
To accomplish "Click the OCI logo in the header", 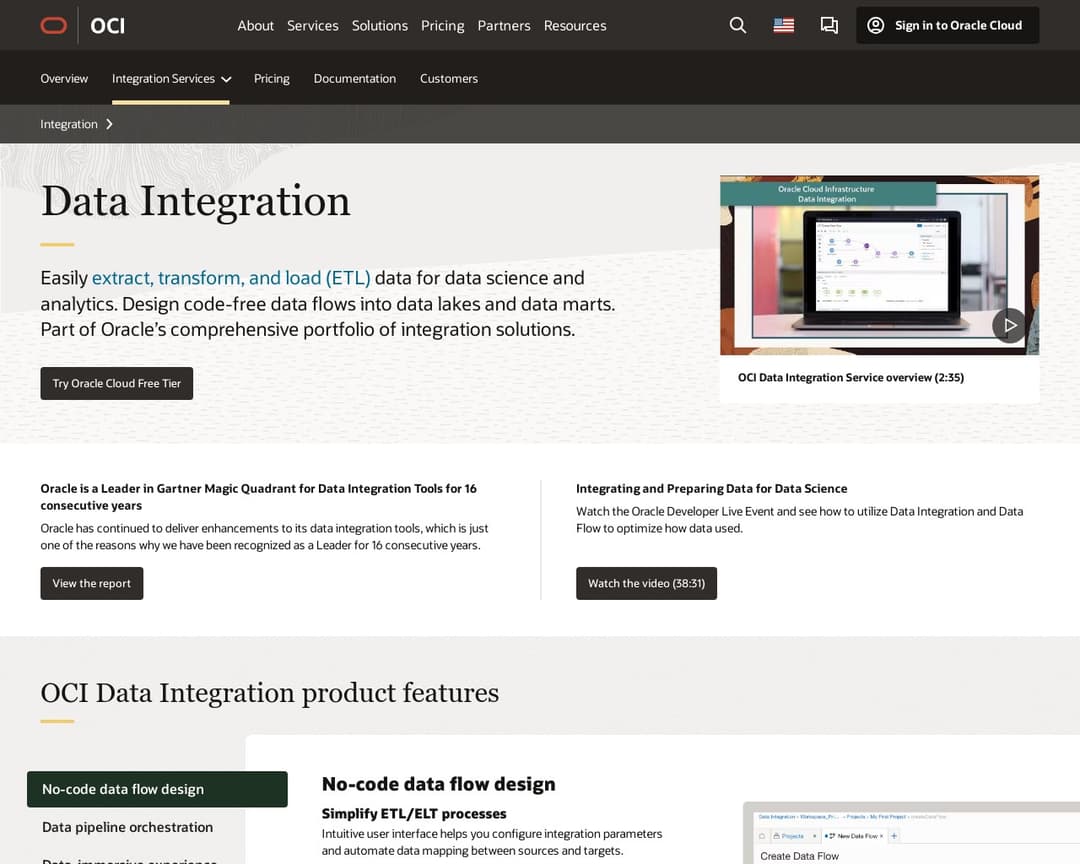I will click(107, 25).
